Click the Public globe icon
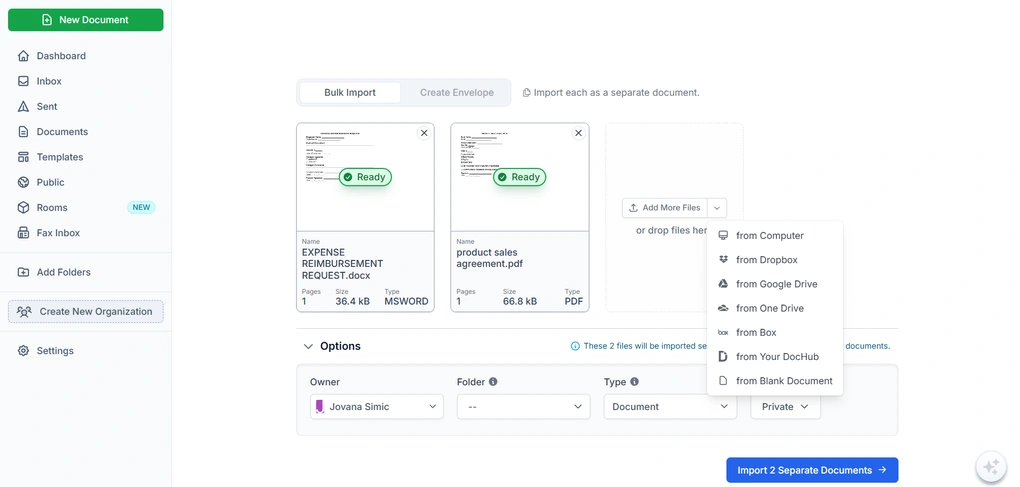The width and height of the screenshot is (1020, 487). [x=23, y=183]
